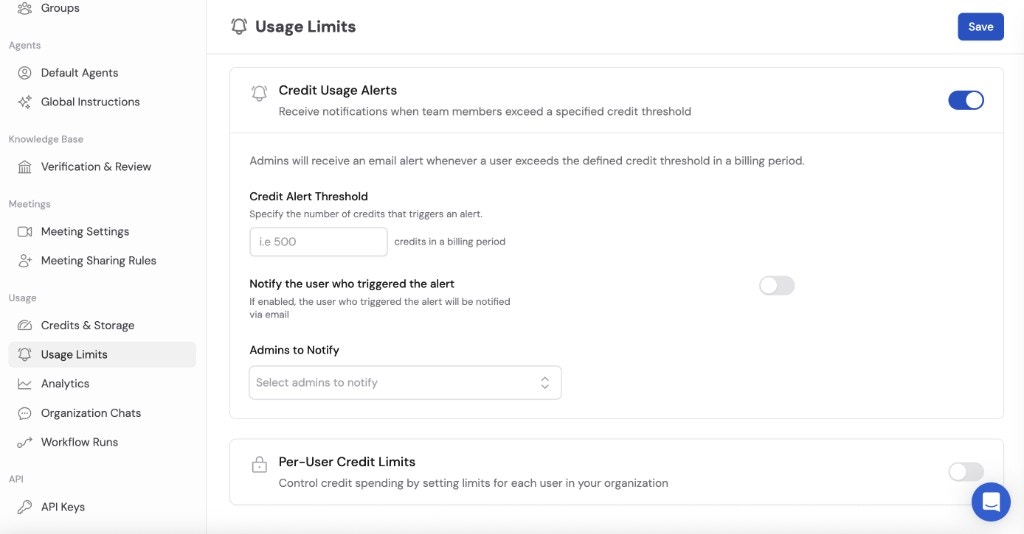Viewport: 1024px width, 534px height.
Task: Click 'Specify the number of credits' helper text
Action: tap(366, 214)
